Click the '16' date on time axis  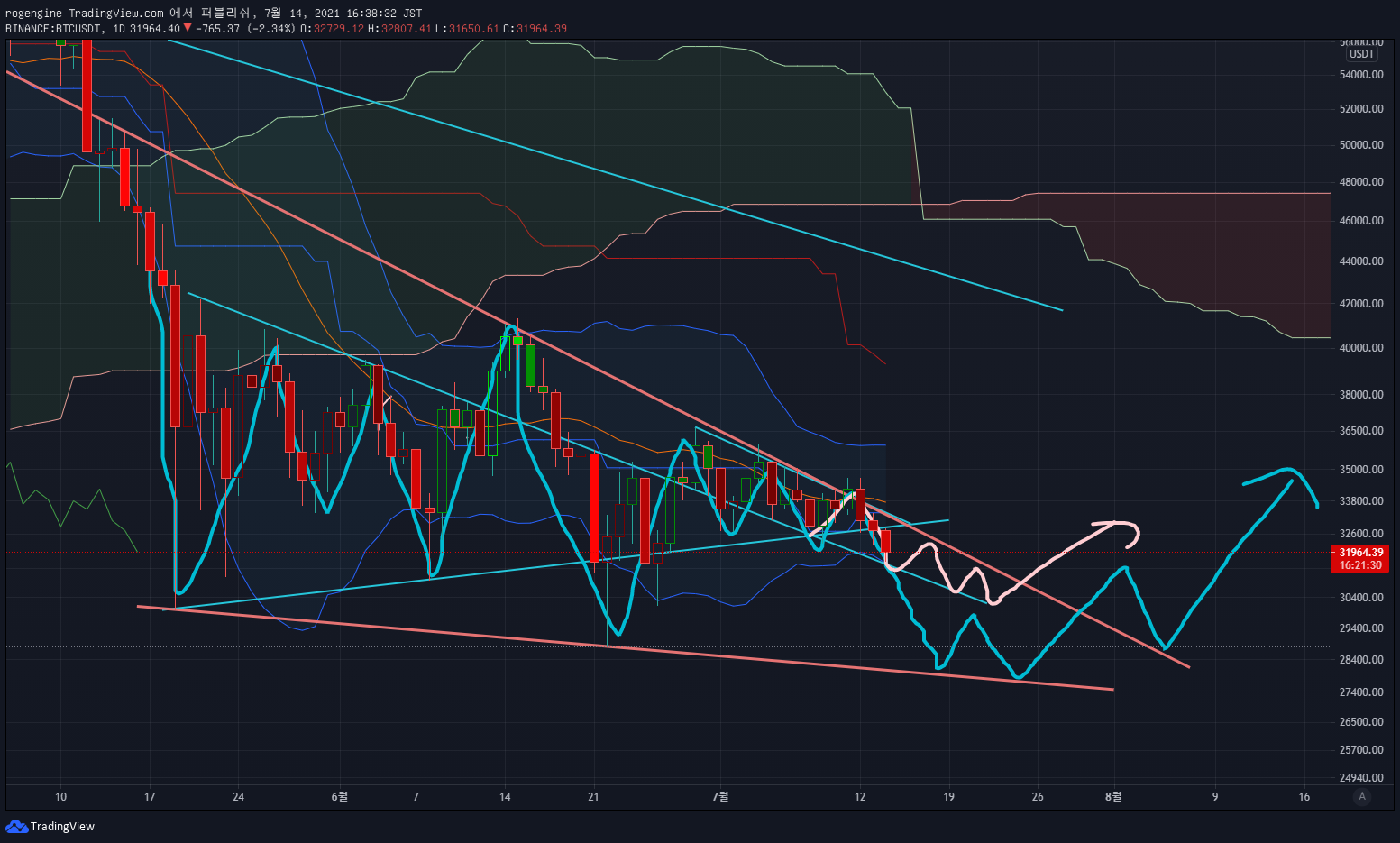point(1304,797)
